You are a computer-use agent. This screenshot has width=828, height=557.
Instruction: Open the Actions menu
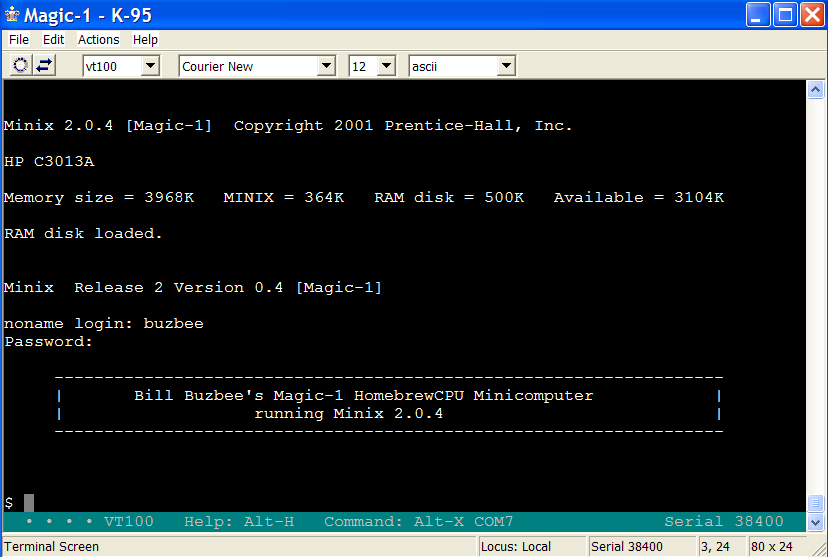98,40
